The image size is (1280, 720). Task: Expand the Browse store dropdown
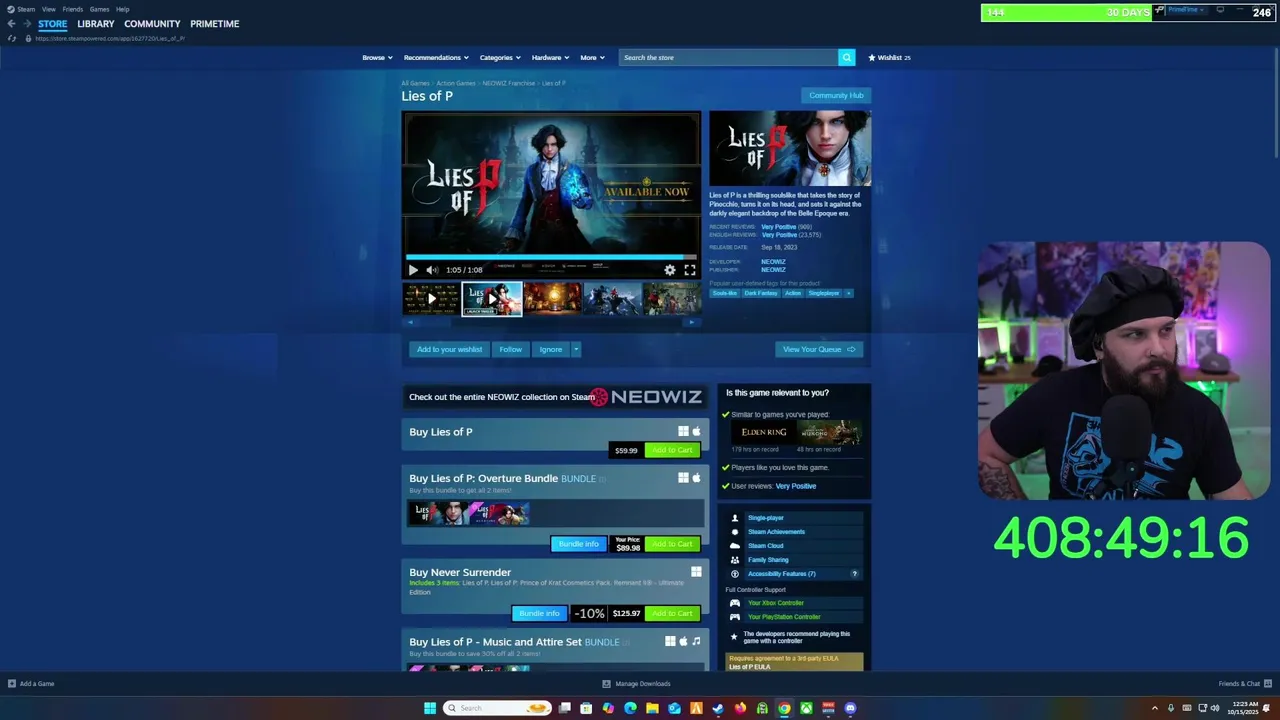(x=377, y=58)
